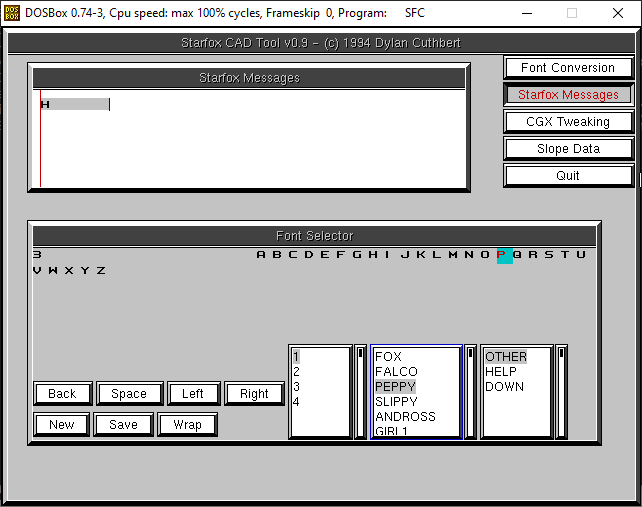Click the Save button

[123, 425]
